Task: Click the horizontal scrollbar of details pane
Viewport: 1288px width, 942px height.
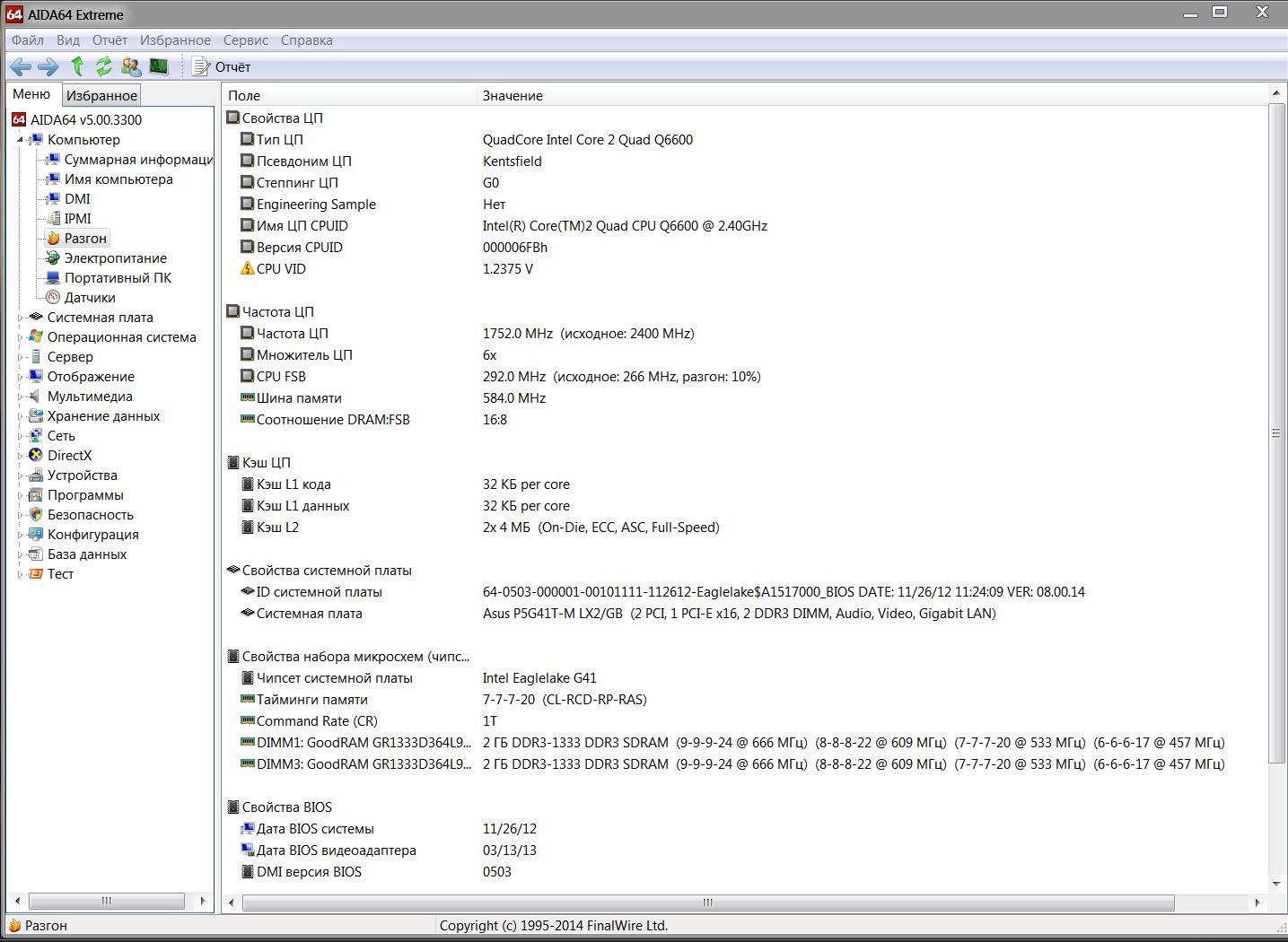Action: click(707, 903)
